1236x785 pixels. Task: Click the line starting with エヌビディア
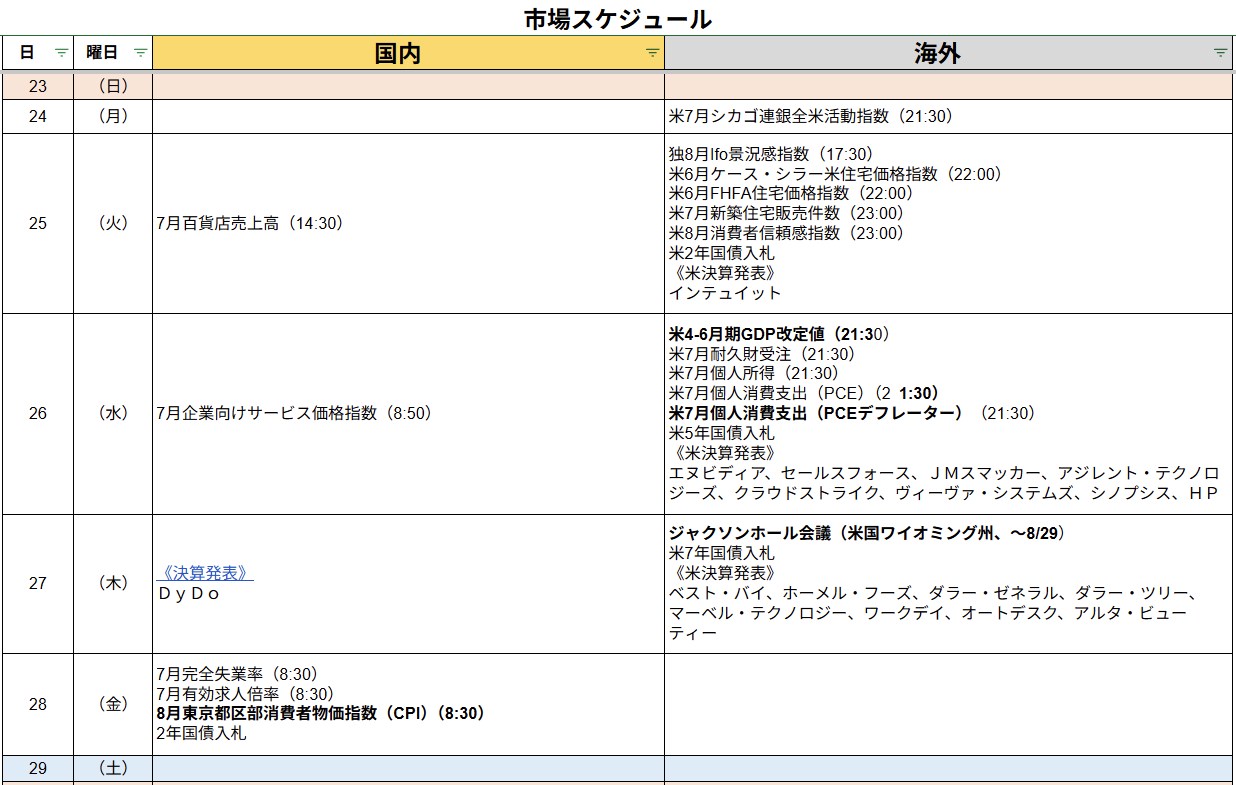(x=944, y=473)
